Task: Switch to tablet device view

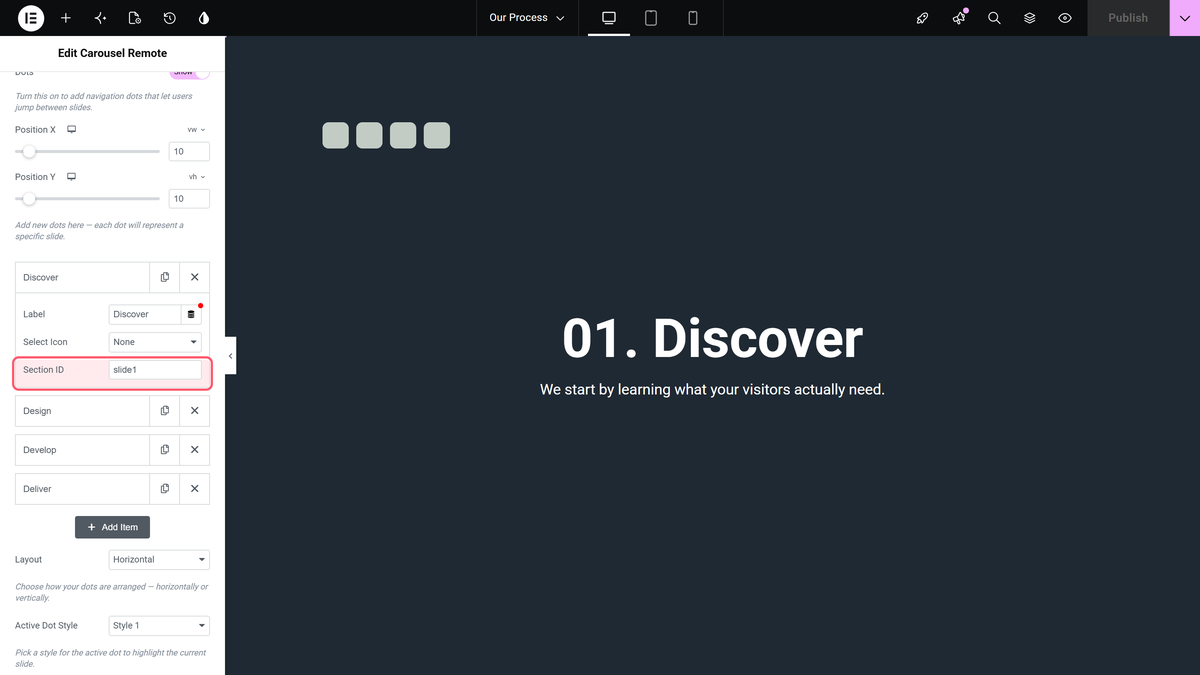Action: coord(651,18)
